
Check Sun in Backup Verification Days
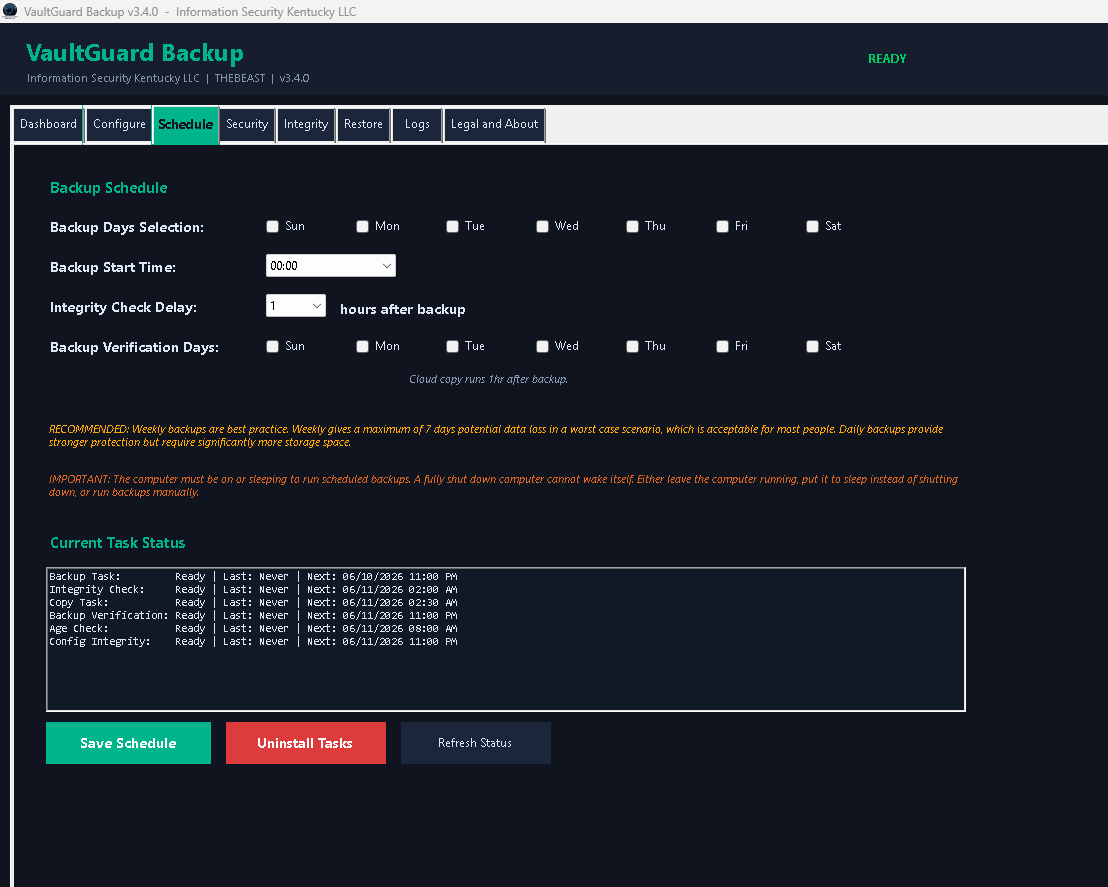point(273,346)
